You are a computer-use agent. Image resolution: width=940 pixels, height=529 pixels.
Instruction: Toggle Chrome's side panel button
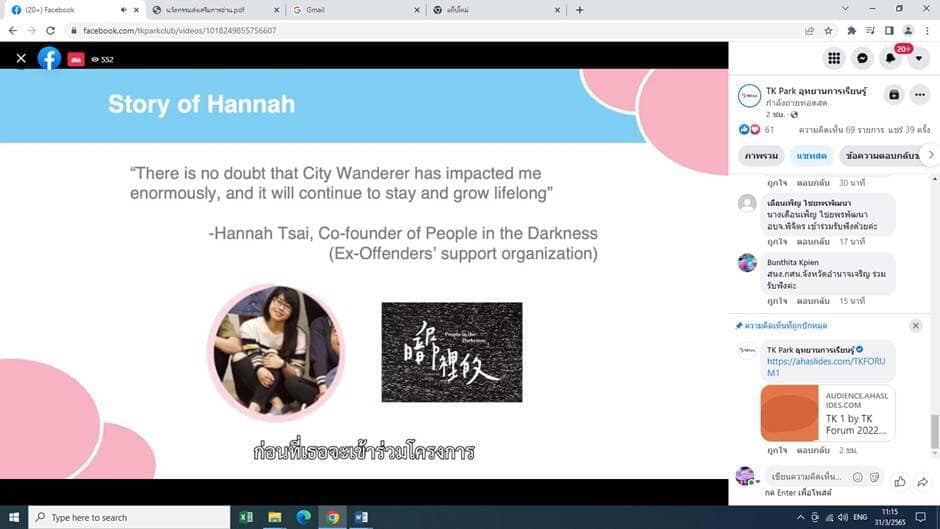tap(889, 30)
